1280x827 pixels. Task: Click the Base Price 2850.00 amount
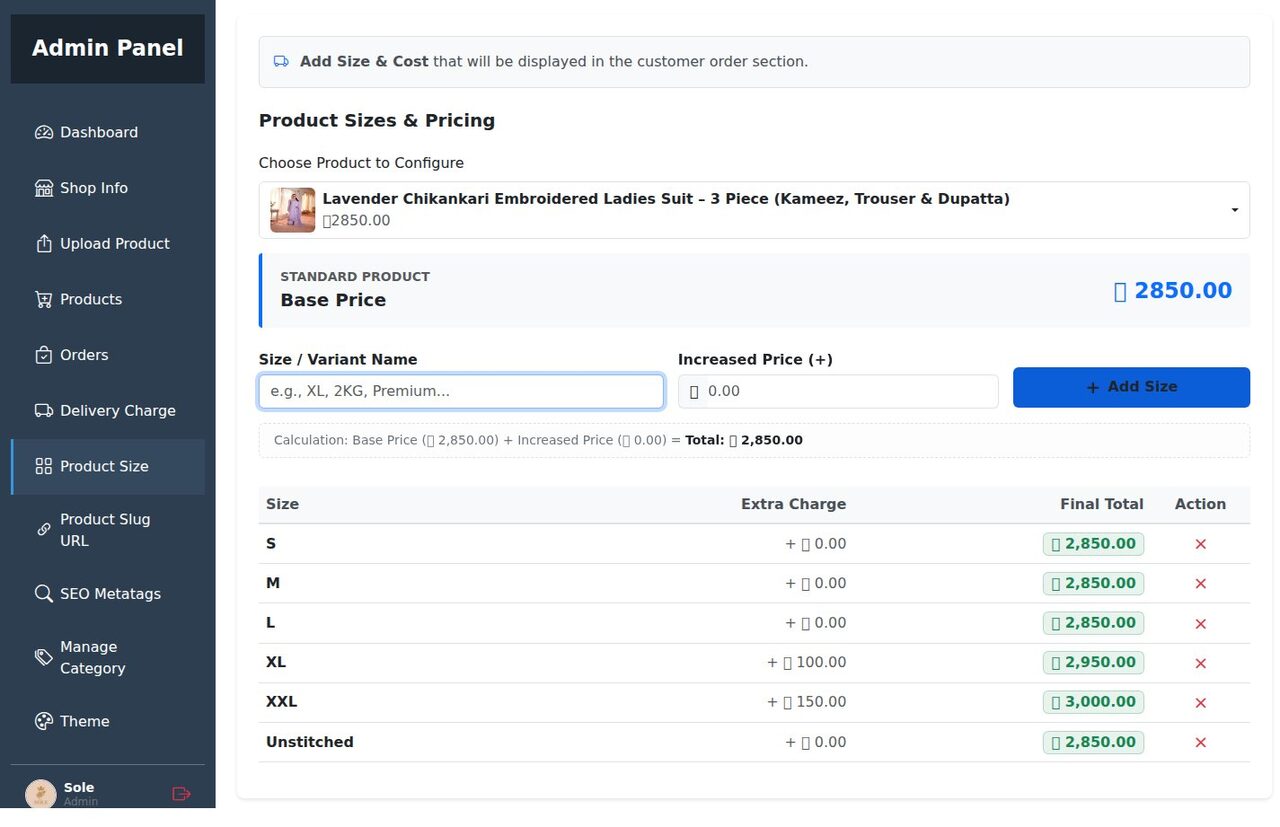[1172, 291]
